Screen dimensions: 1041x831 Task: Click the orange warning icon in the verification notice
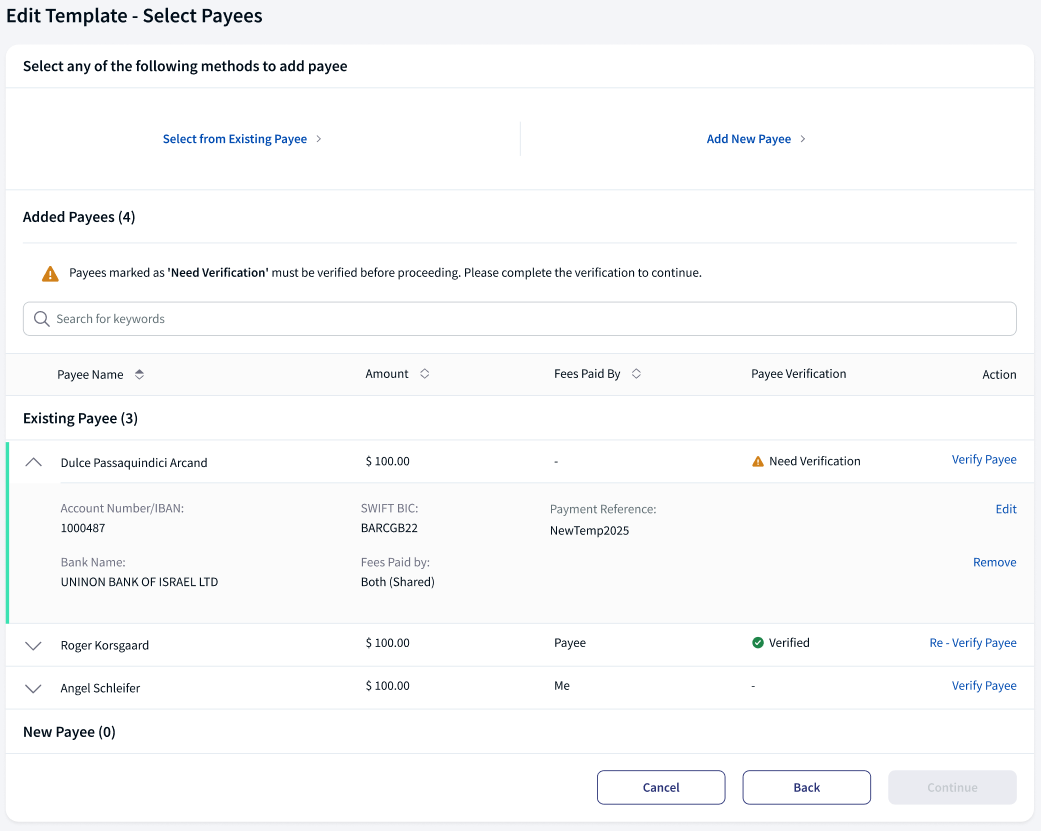click(x=50, y=273)
